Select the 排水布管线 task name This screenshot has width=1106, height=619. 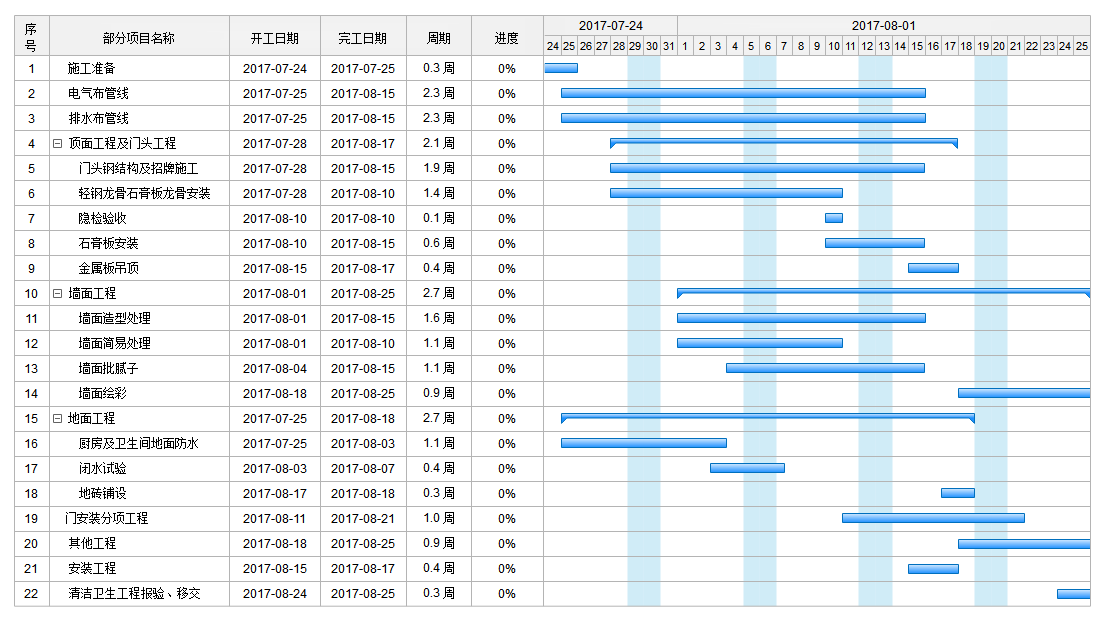[x=98, y=118]
